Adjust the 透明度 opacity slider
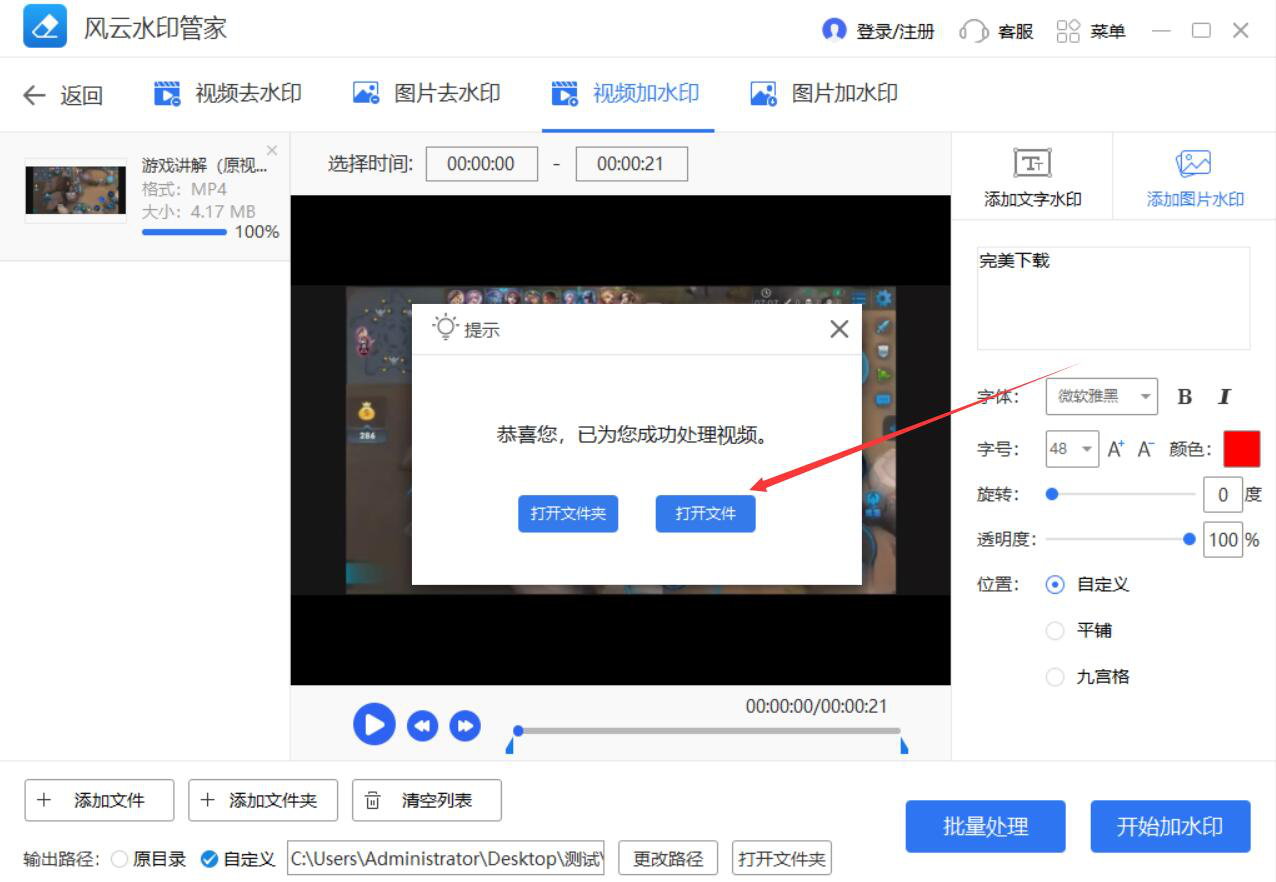This screenshot has height=882, width=1276. 1120,539
